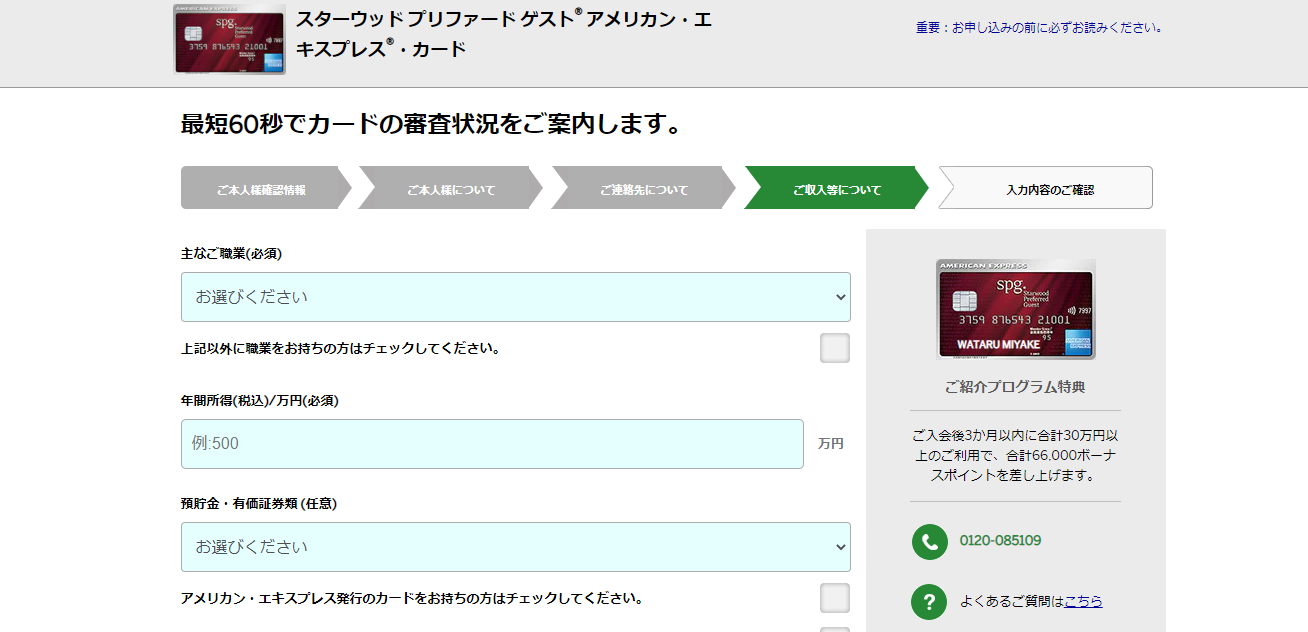Select the ご収入等について step

(837, 188)
